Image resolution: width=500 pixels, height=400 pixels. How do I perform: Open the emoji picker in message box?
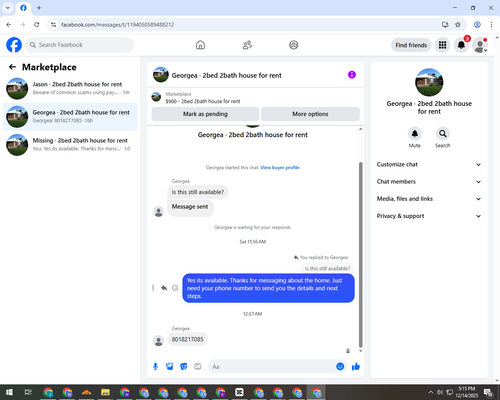[340, 367]
